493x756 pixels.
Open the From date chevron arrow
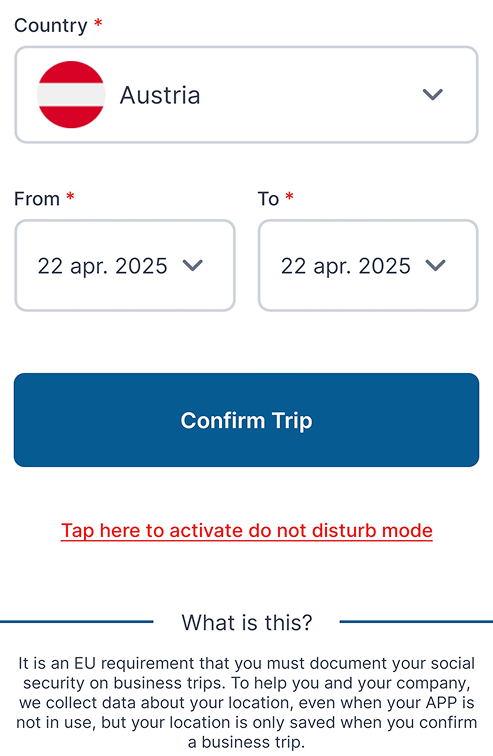tap(193, 265)
